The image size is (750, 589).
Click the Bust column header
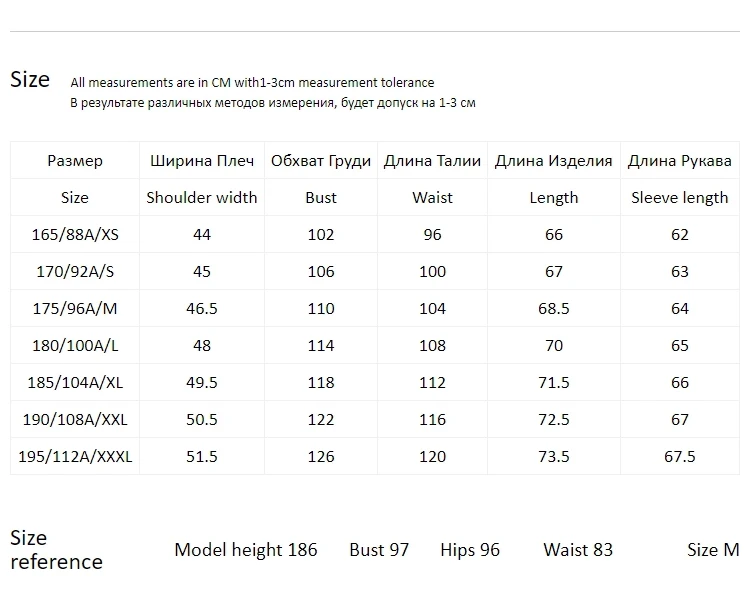point(321,198)
